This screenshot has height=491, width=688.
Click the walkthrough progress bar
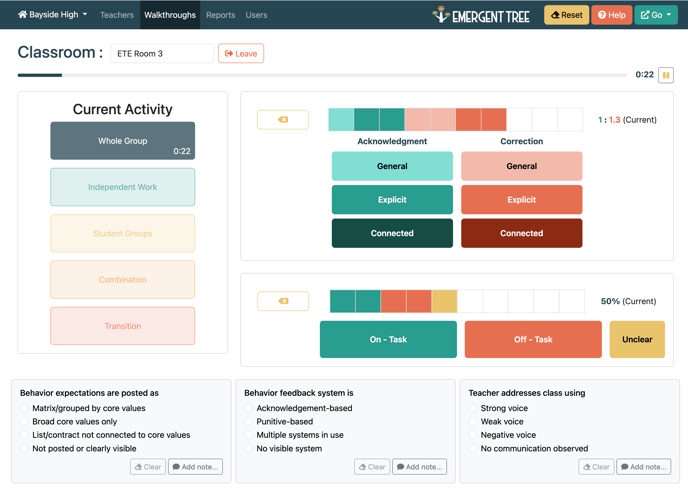click(320, 75)
